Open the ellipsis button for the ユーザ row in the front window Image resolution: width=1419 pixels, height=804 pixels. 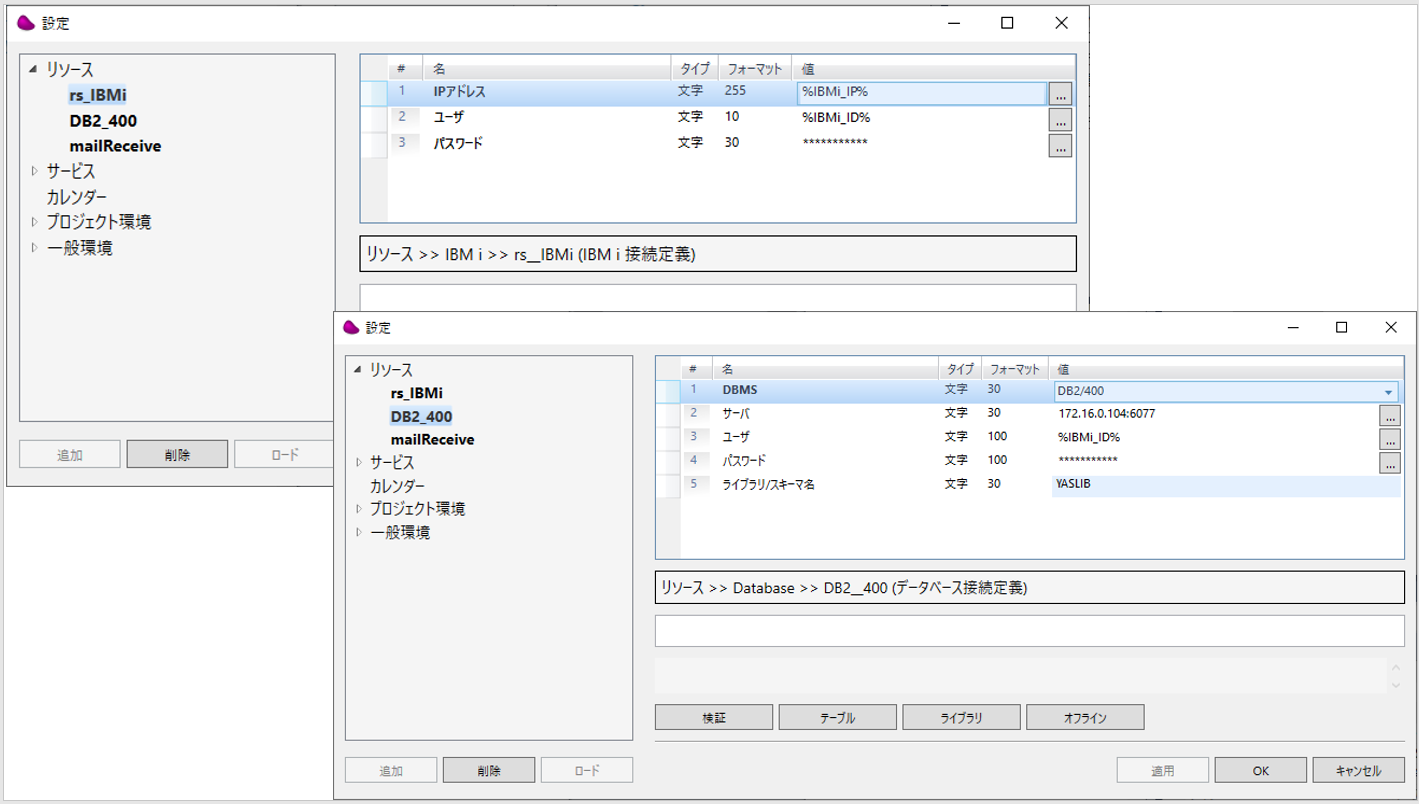coord(1389,439)
